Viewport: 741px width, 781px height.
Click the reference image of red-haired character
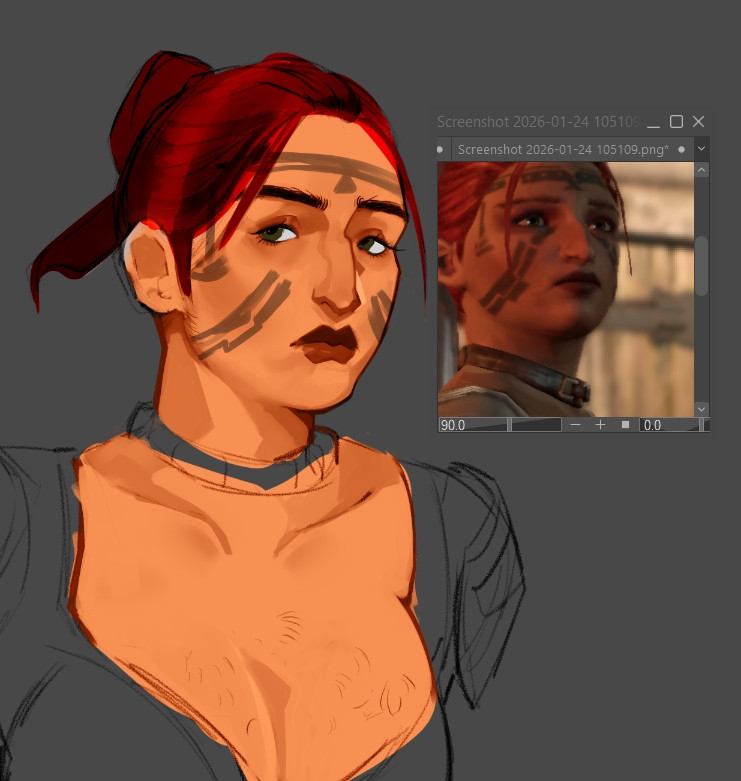pos(566,289)
